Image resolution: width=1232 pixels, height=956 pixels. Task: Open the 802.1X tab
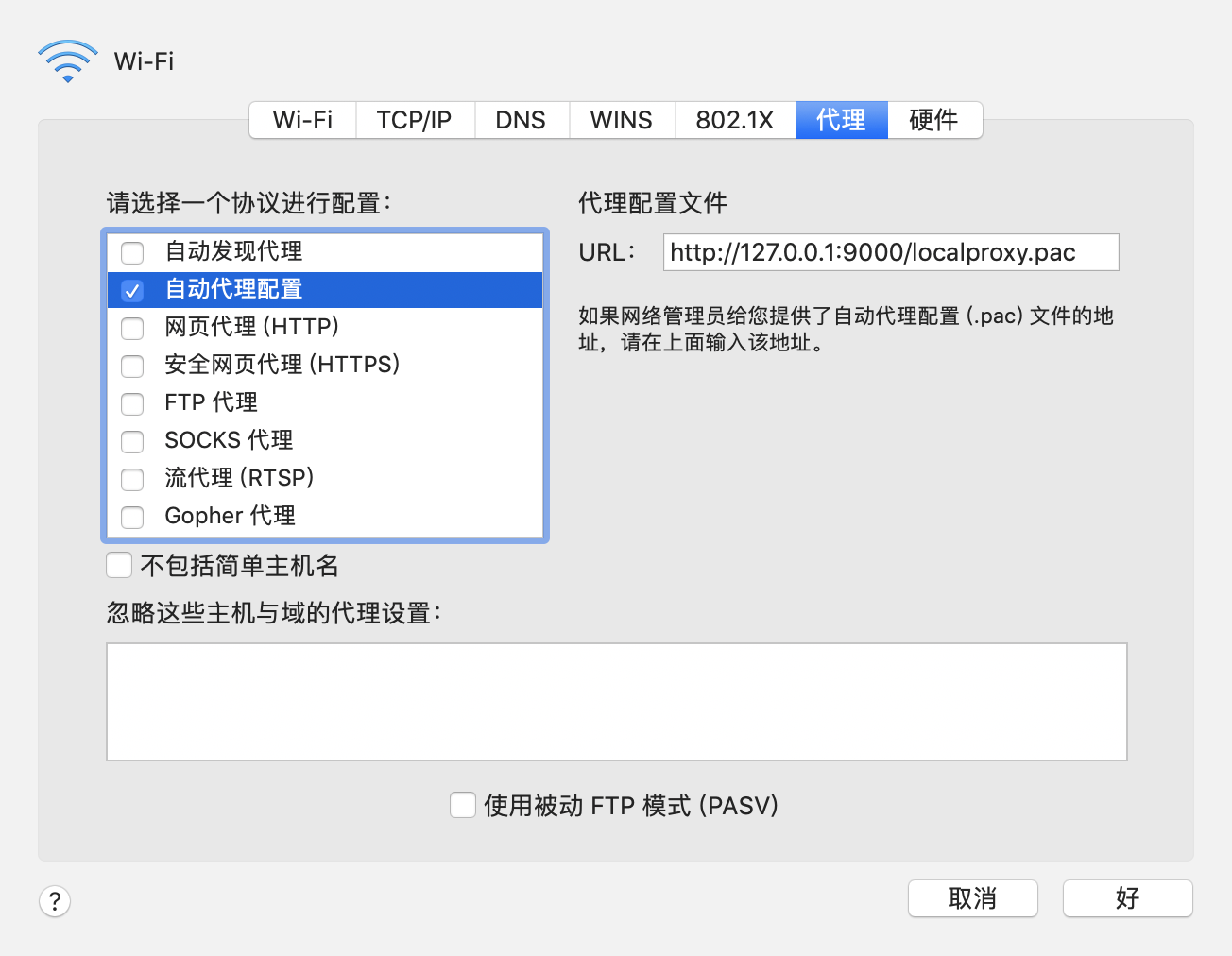pyautogui.click(x=735, y=120)
